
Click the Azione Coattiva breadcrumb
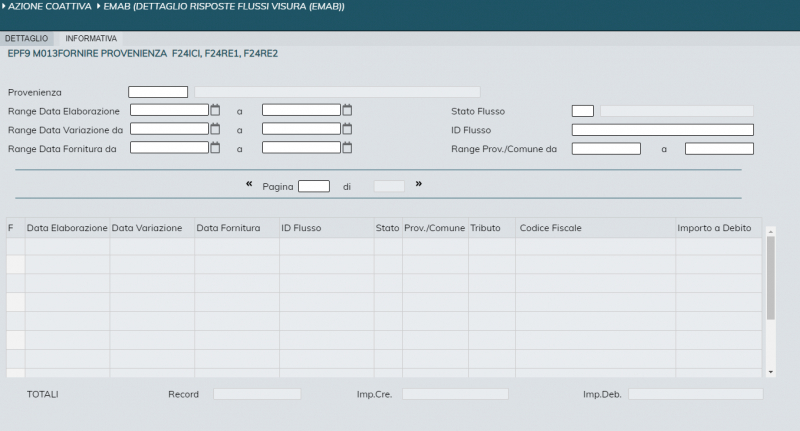(x=48, y=7)
